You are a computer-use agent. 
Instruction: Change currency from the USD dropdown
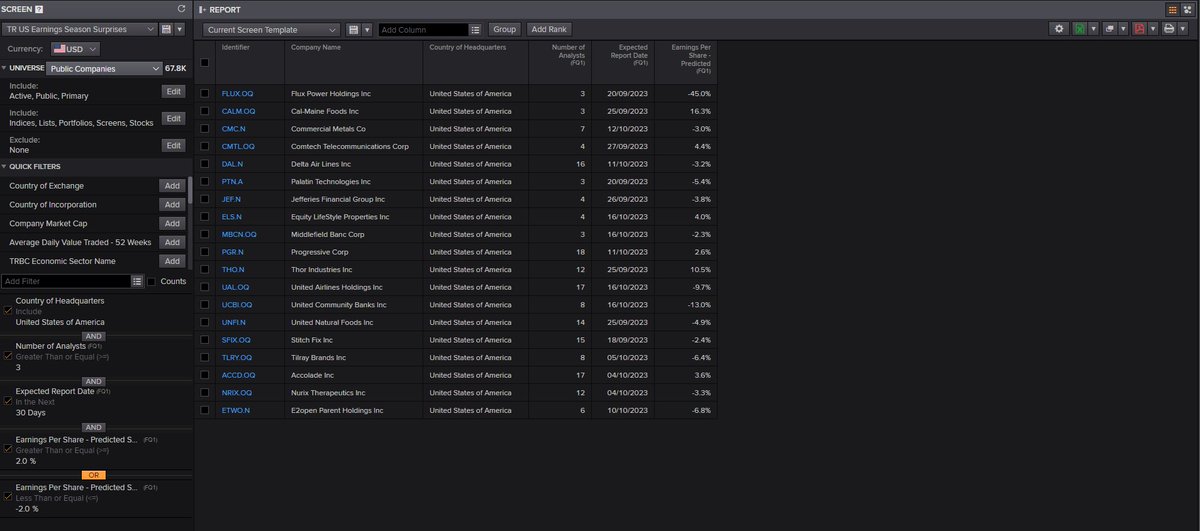click(77, 48)
